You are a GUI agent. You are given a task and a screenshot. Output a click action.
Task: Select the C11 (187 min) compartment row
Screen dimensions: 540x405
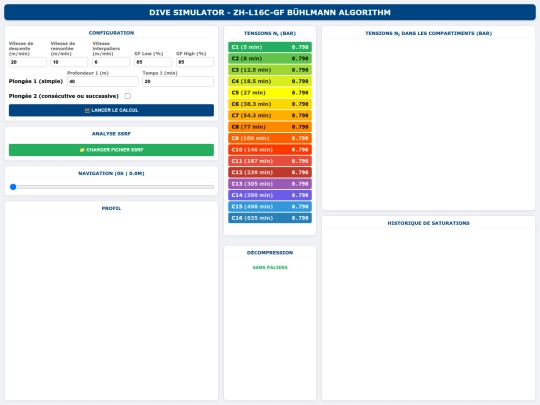click(x=270, y=161)
